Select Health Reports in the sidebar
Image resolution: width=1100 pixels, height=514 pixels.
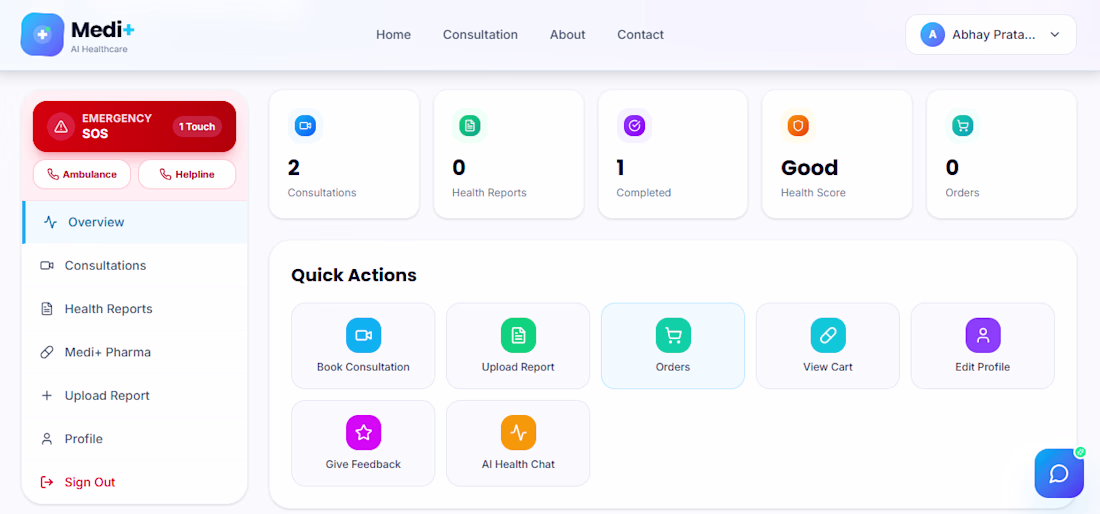tap(135, 309)
